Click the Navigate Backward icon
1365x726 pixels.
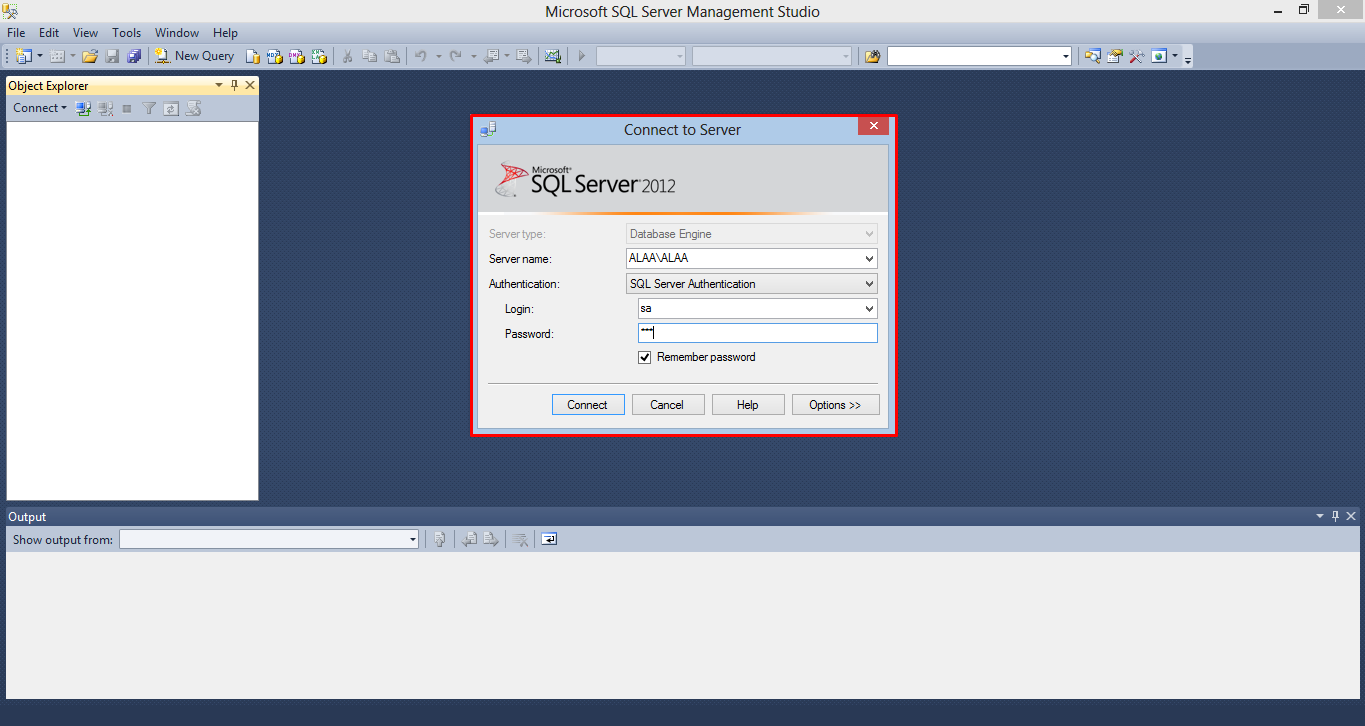pos(491,56)
